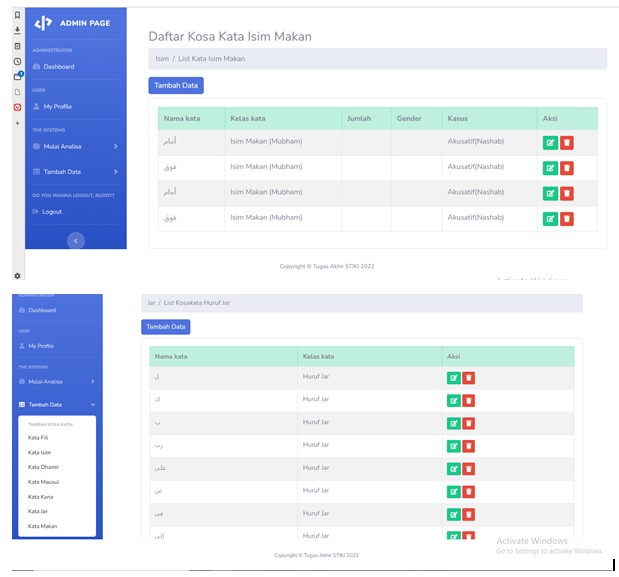This screenshot has width=619, height=577.
Task: Open the browser history clock icon
Action: click(17, 61)
